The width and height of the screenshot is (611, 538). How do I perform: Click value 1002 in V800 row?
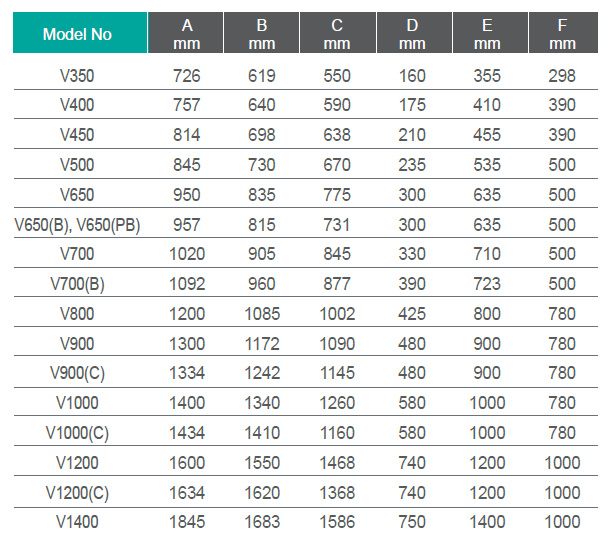click(337, 314)
